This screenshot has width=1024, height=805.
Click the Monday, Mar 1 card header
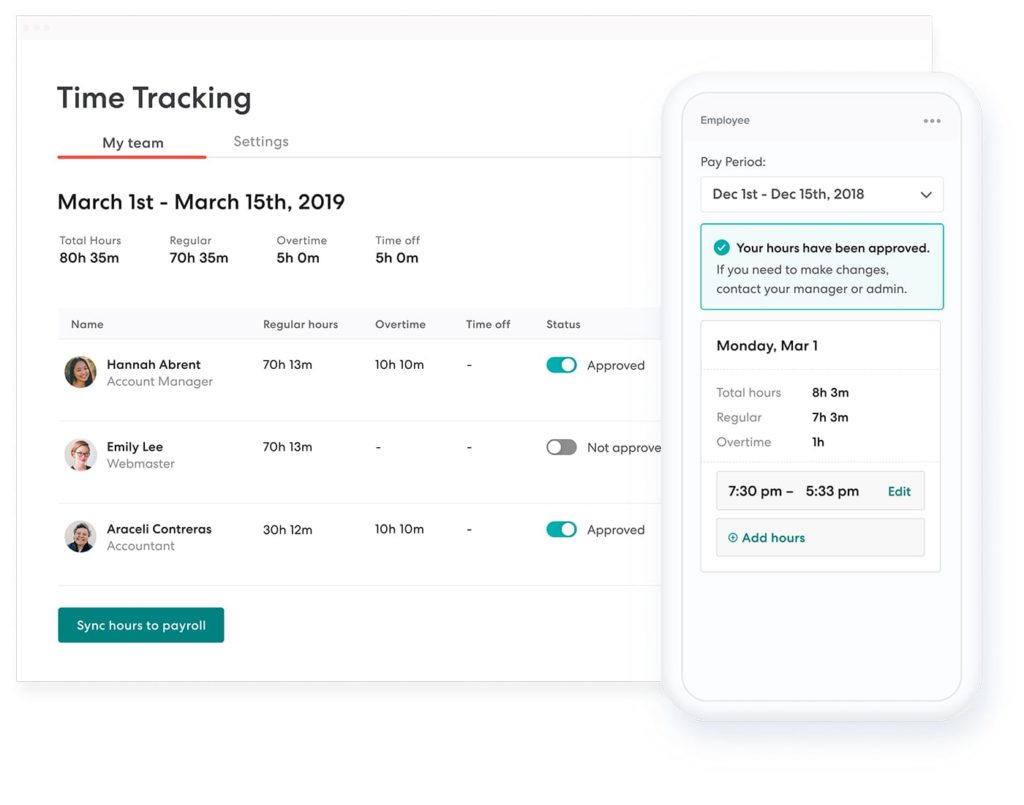tap(766, 345)
